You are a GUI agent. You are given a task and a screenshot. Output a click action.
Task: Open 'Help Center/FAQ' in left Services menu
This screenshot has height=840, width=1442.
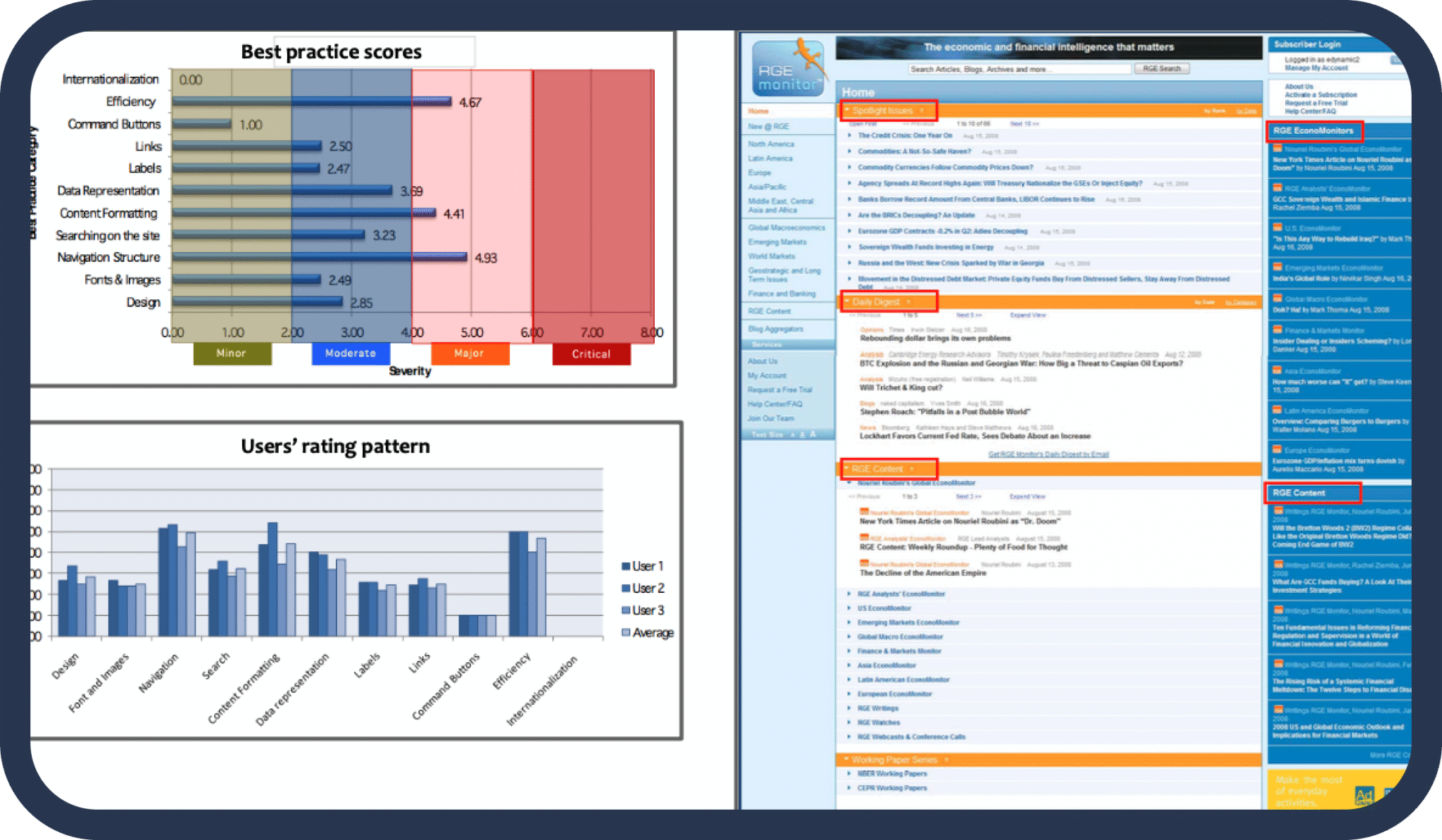point(775,404)
